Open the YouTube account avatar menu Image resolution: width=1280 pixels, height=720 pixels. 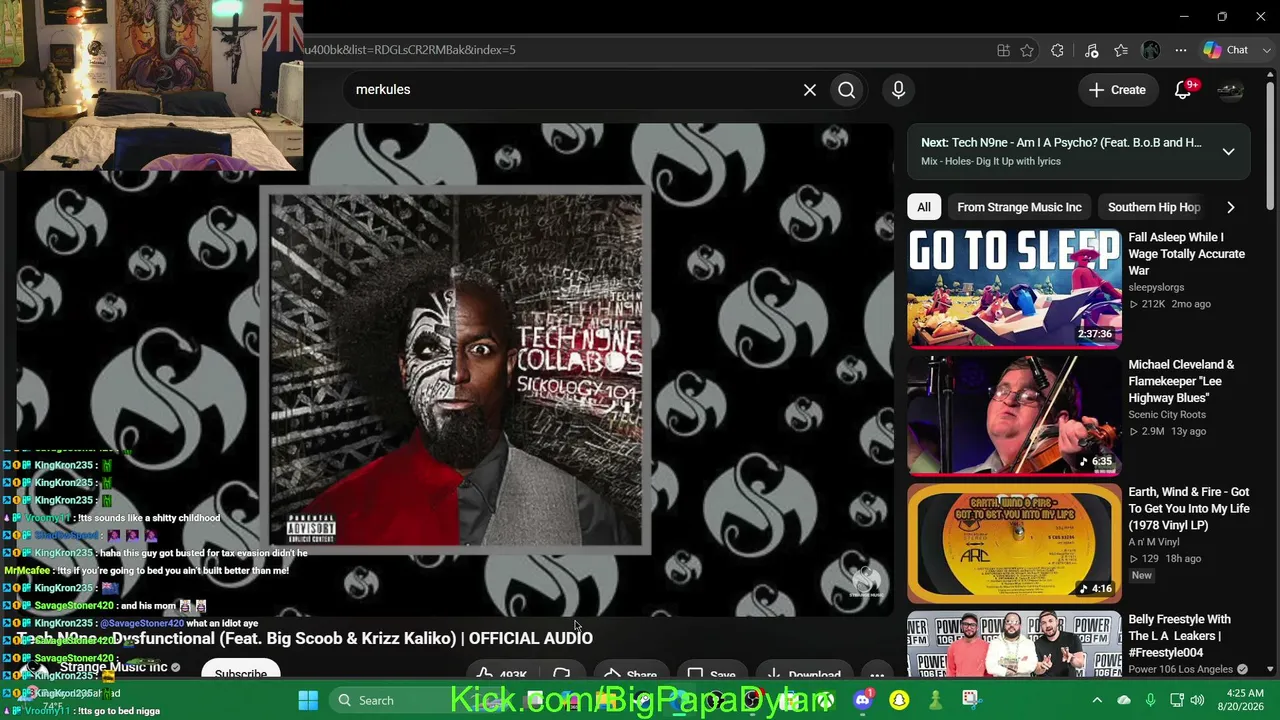click(1230, 90)
